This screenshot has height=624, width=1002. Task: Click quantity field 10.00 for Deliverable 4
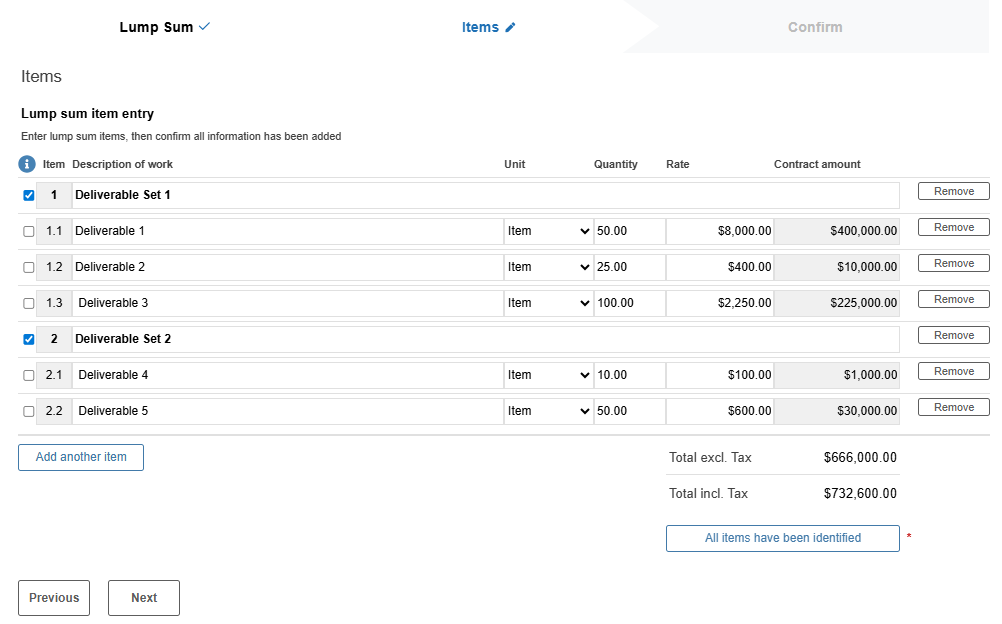[630, 375]
